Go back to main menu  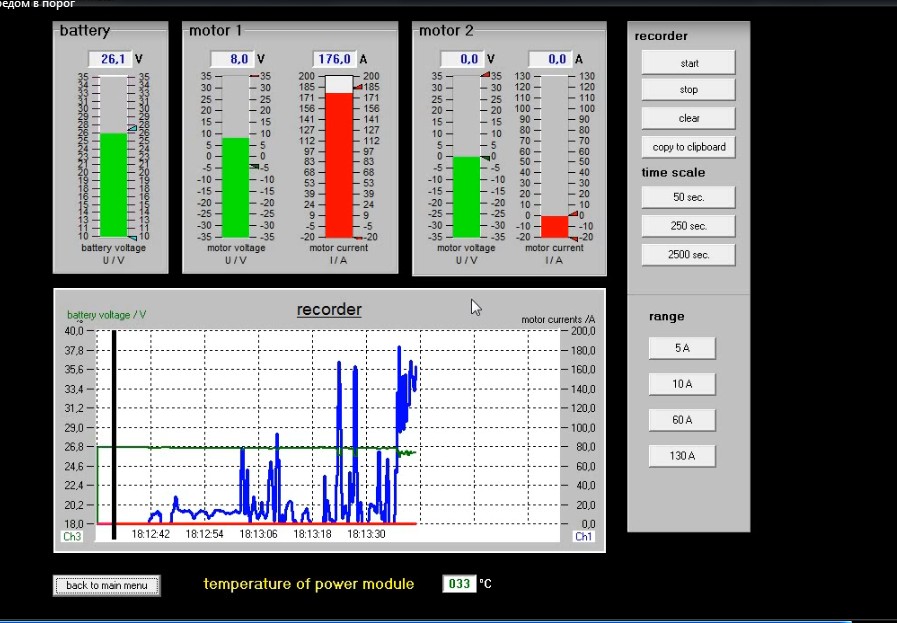coord(106,585)
